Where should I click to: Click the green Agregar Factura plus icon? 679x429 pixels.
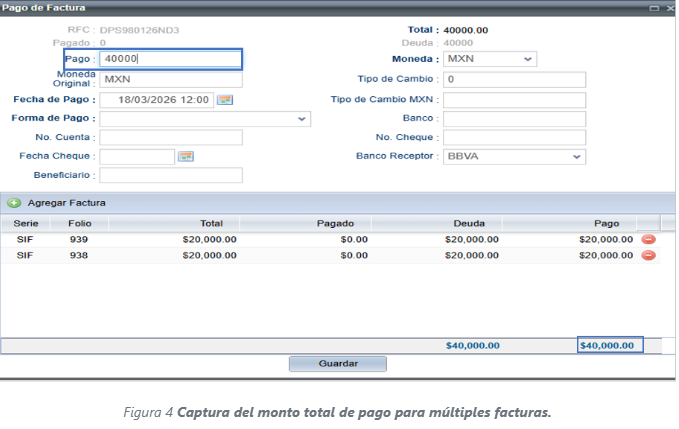tap(14, 203)
